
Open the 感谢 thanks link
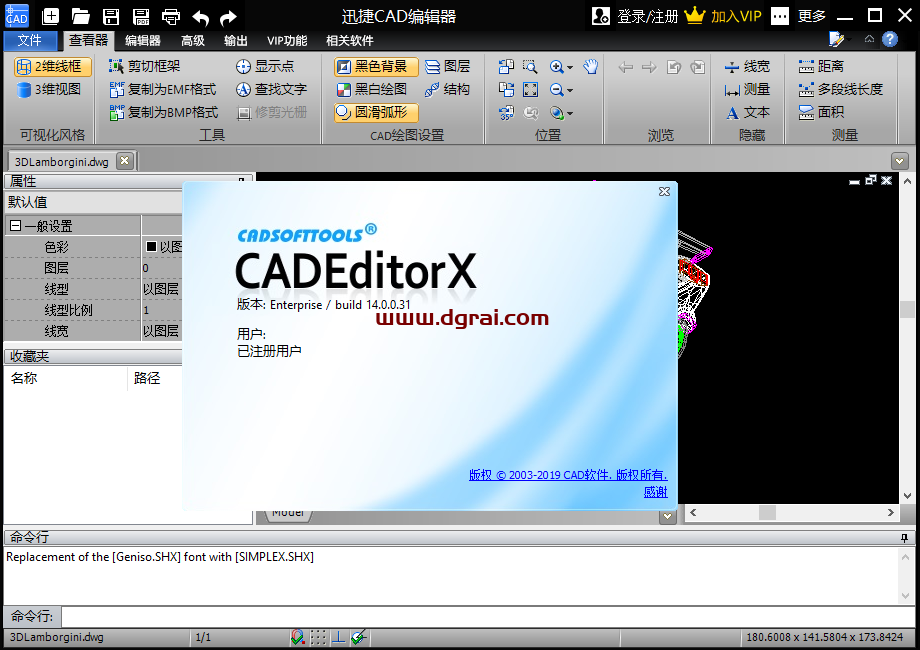pos(655,492)
